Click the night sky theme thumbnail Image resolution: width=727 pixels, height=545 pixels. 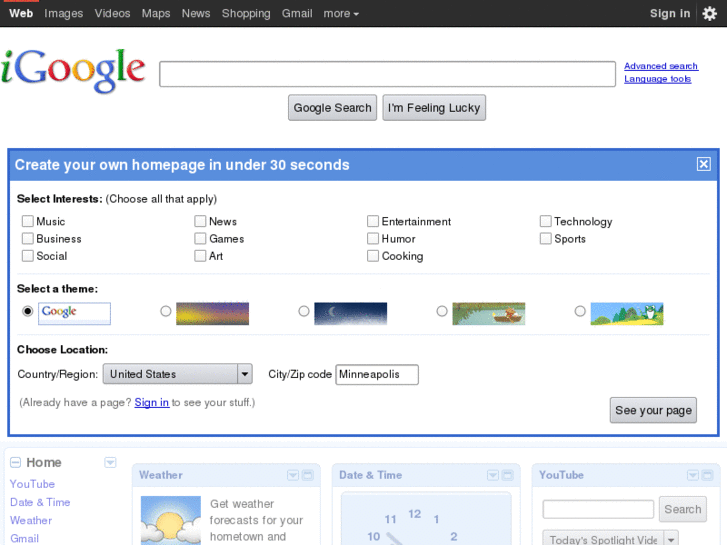[351, 314]
